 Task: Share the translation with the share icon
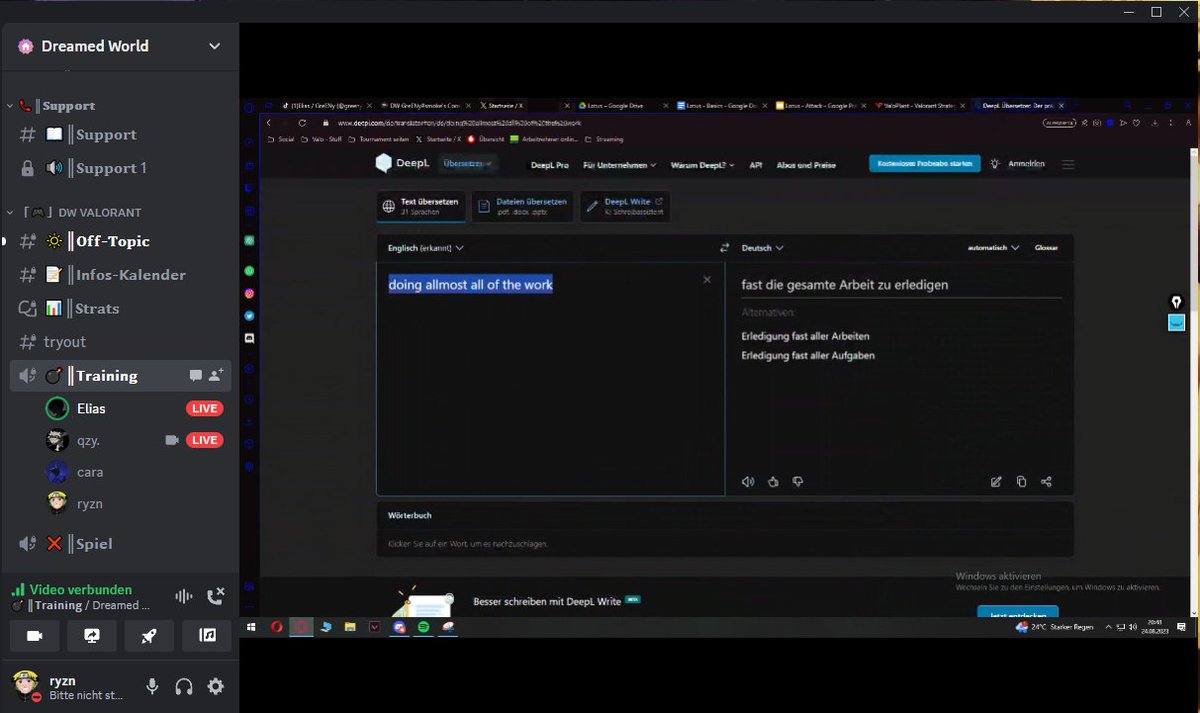pos(1046,481)
